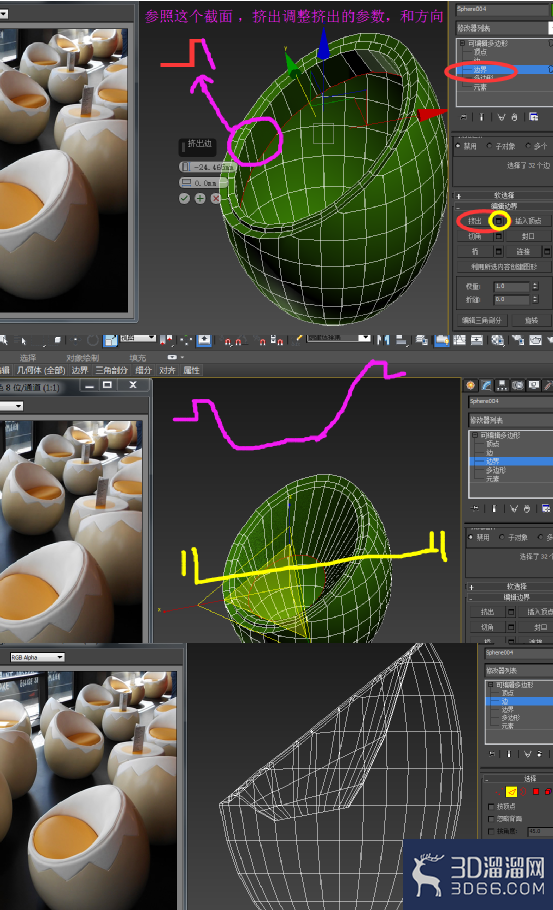Image resolution: width=553 pixels, height=910 pixels.
Task: Click the 折缝 value input field
Action: click(512, 299)
